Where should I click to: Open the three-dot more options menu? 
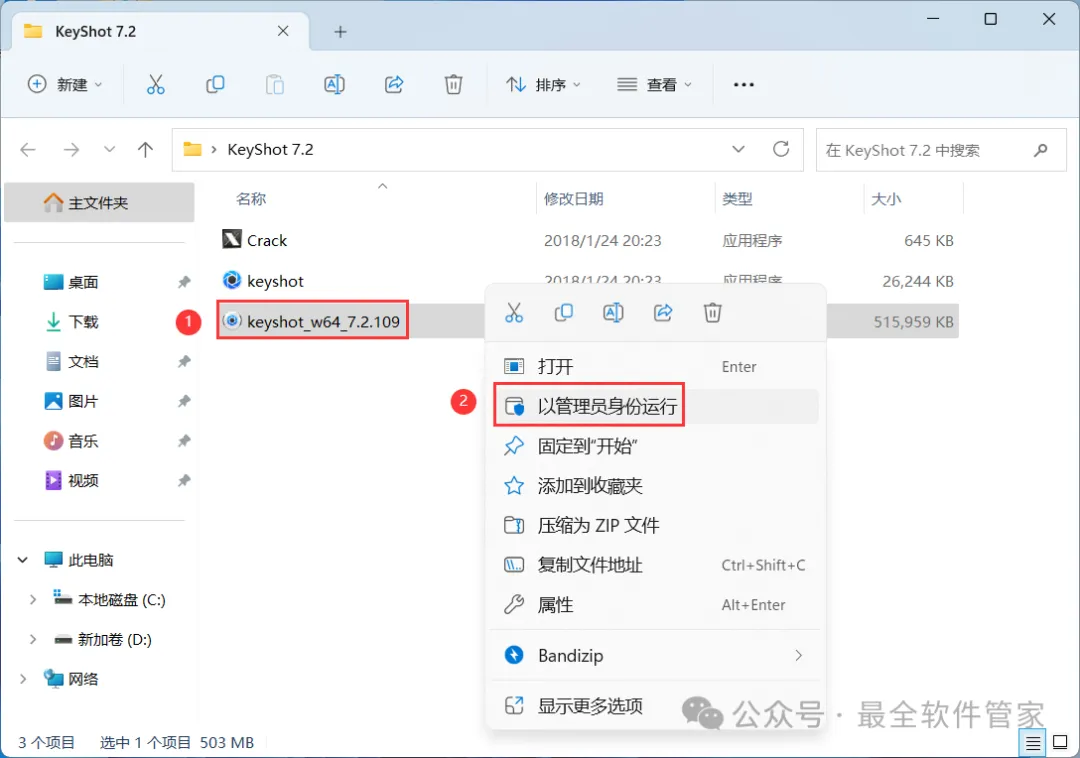[x=743, y=85]
